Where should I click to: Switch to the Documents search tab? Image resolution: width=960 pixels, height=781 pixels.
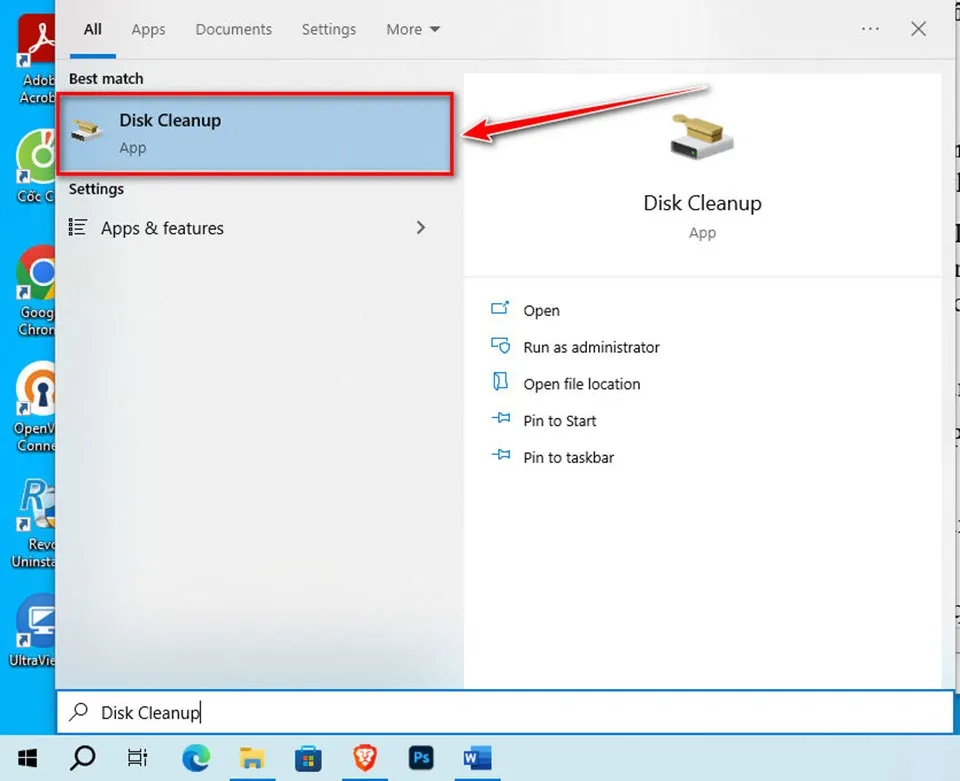point(233,29)
